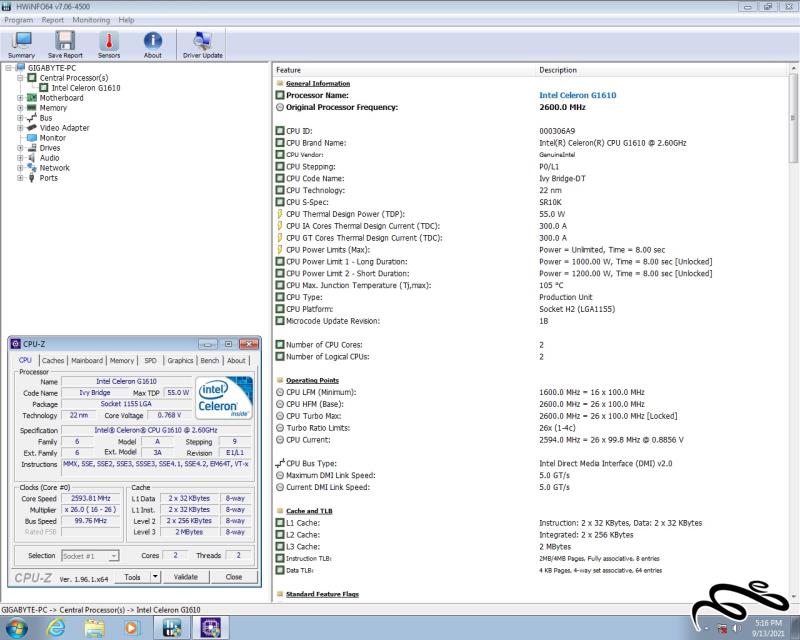Select Intel Celeron G1610 tree item
Viewport: 800px width, 640px height.
click(x=85, y=88)
